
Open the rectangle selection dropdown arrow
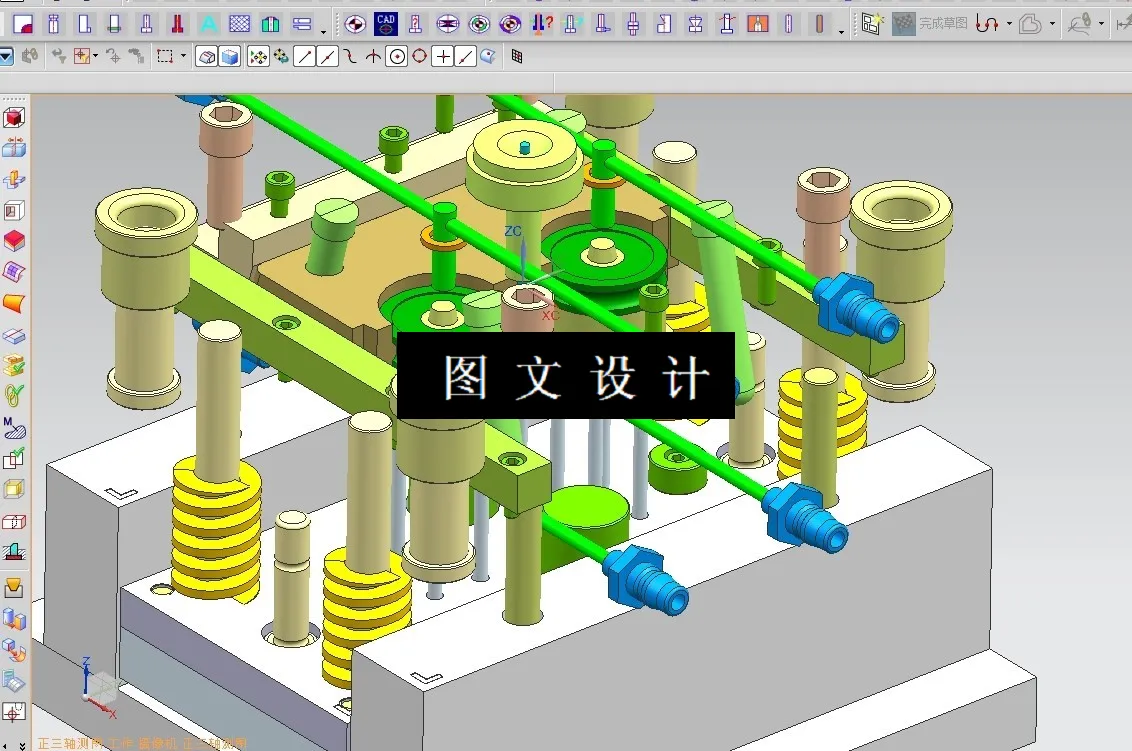[x=183, y=57]
